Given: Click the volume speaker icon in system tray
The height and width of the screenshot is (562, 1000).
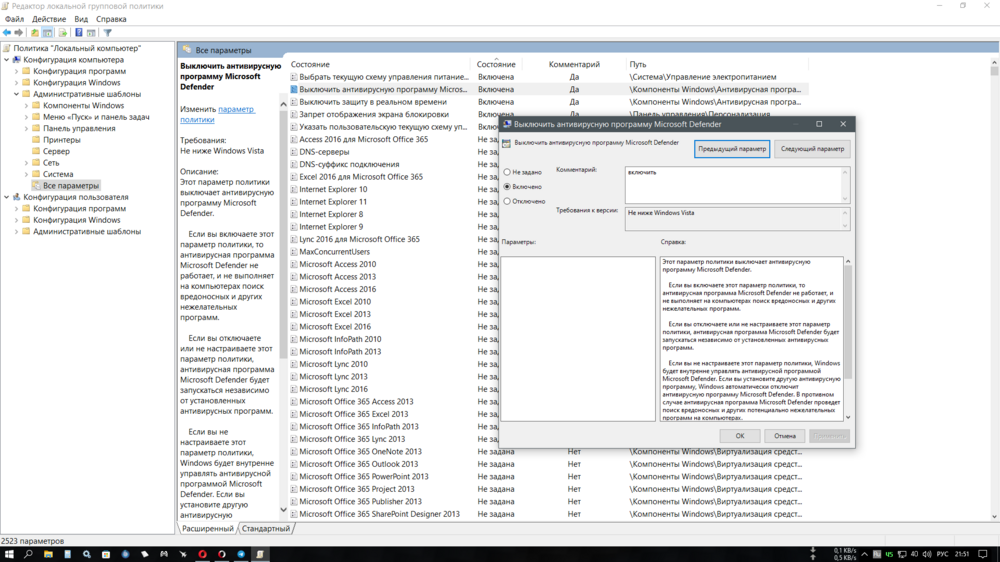Looking at the screenshot, I should click(927, 554).
